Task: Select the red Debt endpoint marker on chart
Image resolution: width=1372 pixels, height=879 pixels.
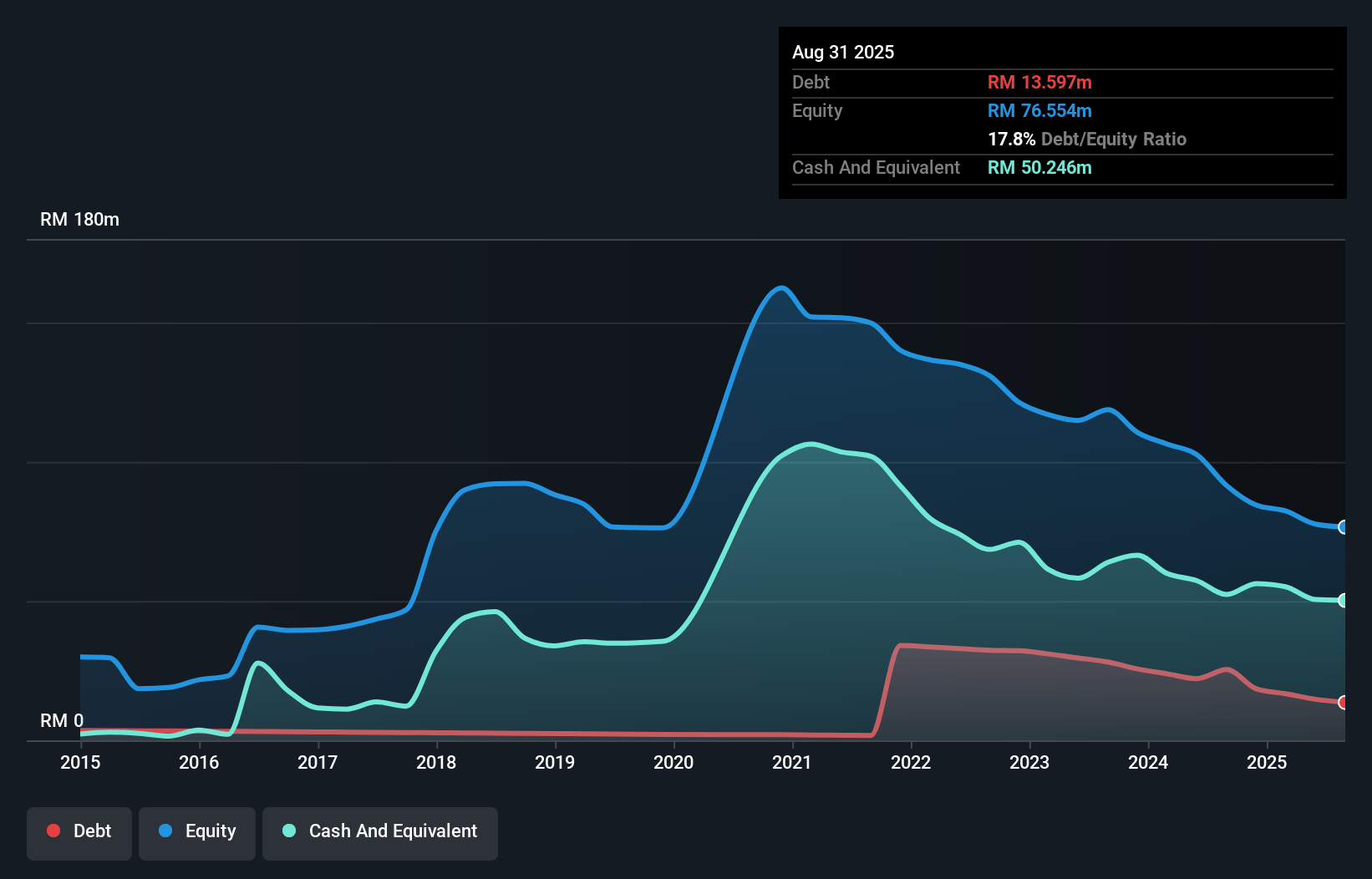Action: click(1343, 704)
